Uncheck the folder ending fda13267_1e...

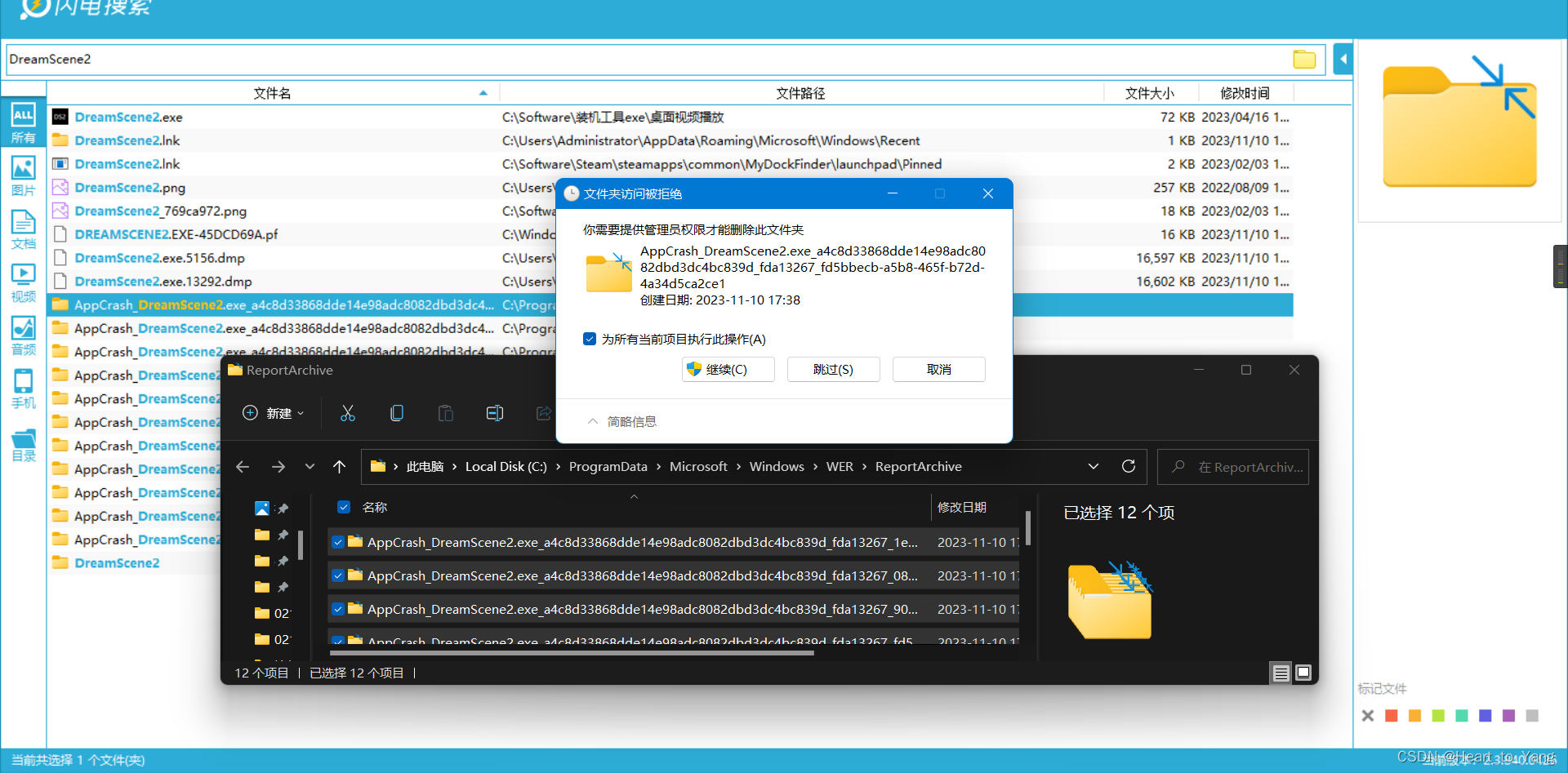338,542
